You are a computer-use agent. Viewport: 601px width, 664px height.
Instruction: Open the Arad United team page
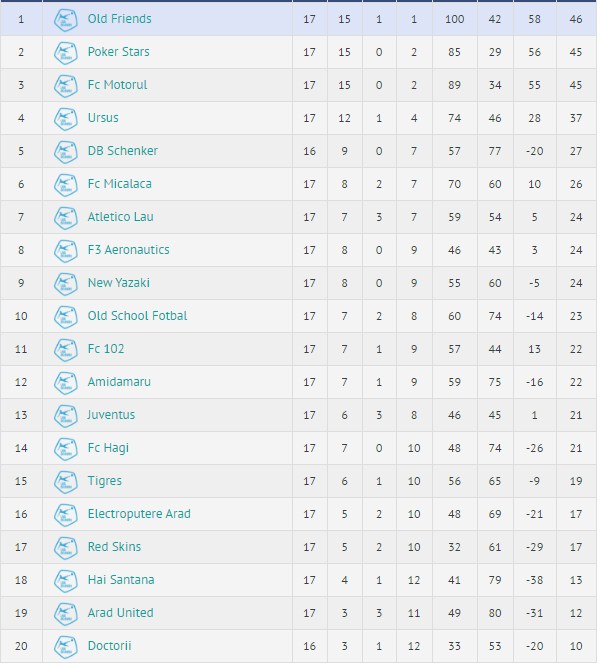[120, 613]
